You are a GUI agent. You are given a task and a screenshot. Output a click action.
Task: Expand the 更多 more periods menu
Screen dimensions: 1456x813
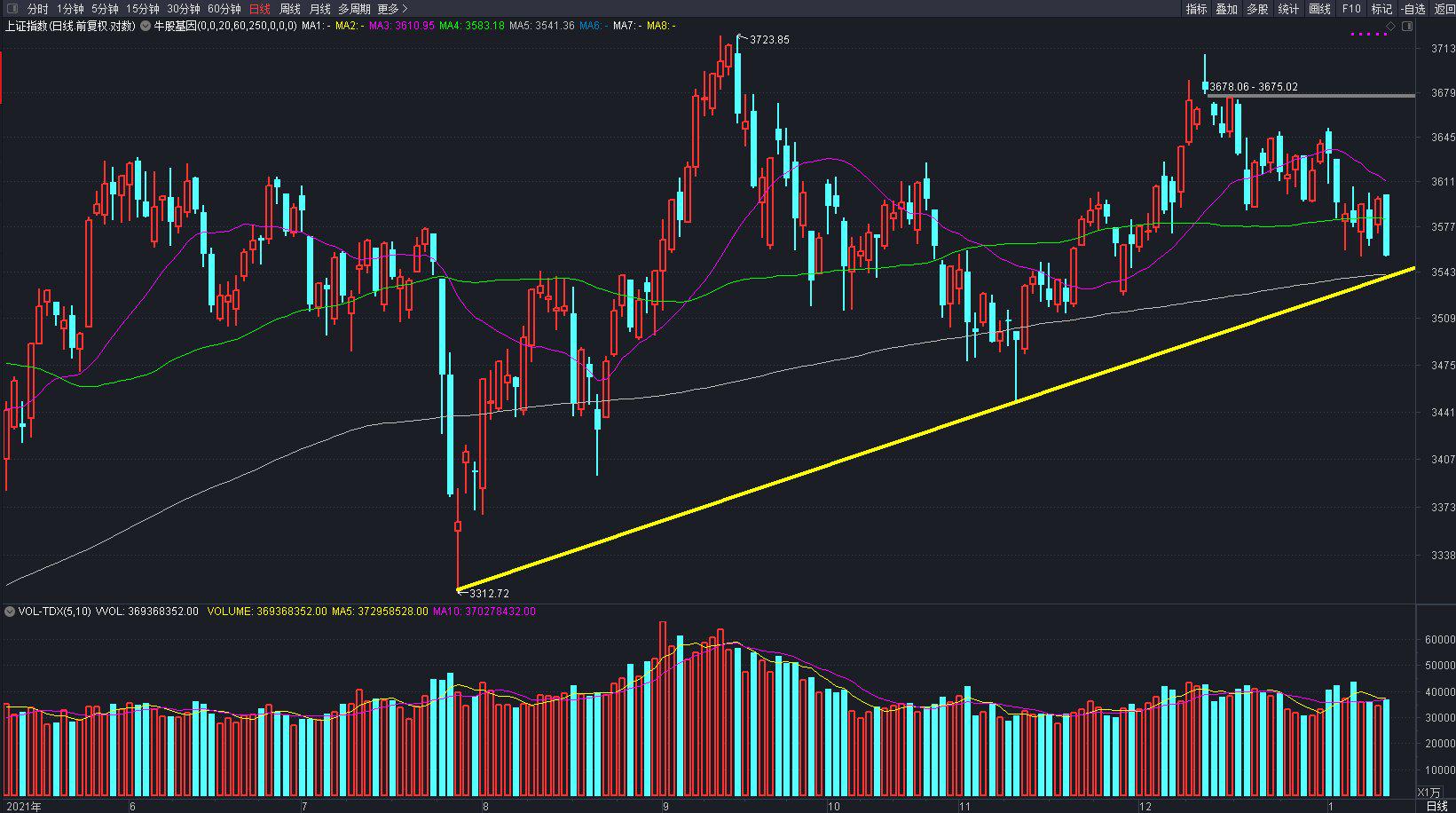click(392, 9)
